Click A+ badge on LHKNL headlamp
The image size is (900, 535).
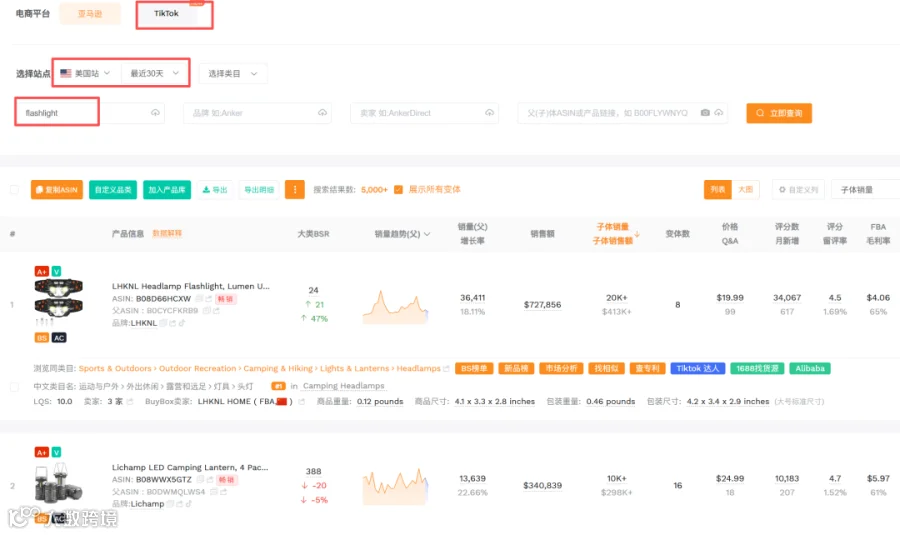pyautogui.click(x=41, y=271)
